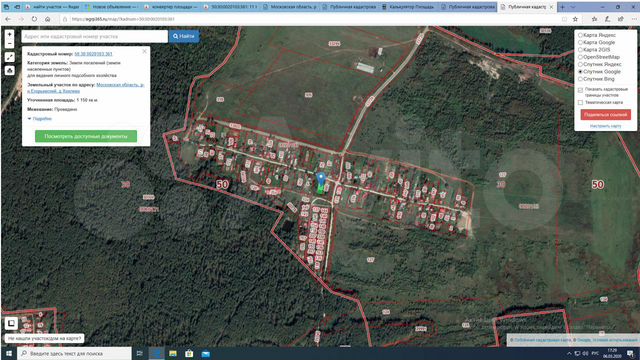Refresh the page in the browser
640x360 pixels.
tap(34, 19)
